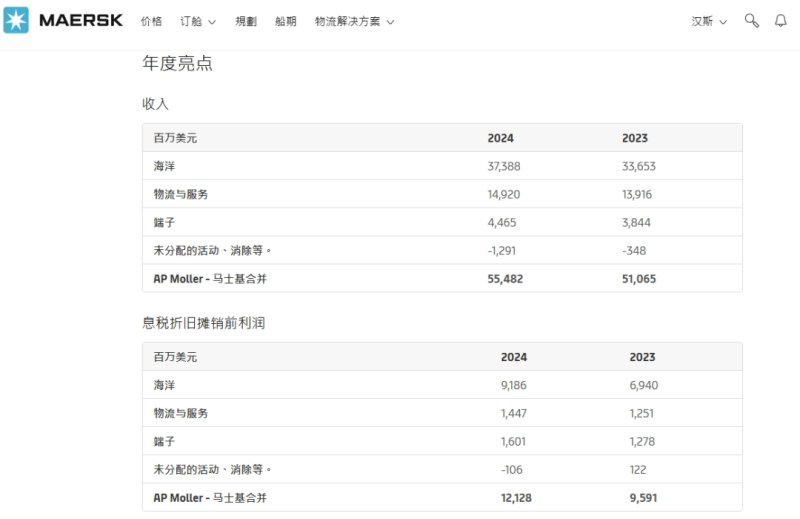Click the 14,920 logistics revenue cell
The height and width of the screenshot is (519, 800).
coord(504,194)
